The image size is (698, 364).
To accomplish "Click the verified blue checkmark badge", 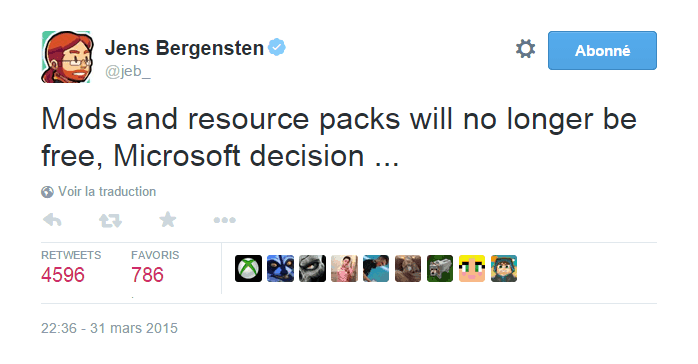I will (276, 47).
